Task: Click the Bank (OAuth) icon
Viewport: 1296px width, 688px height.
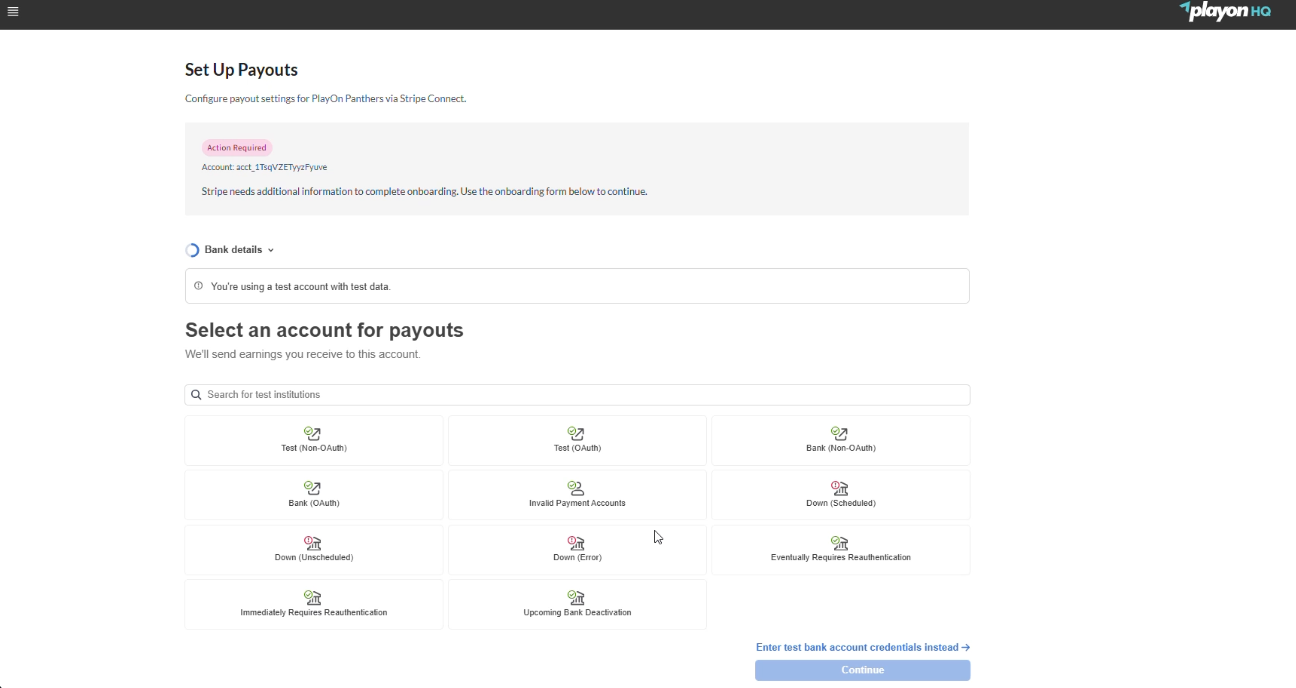Action: coord(313,489)
